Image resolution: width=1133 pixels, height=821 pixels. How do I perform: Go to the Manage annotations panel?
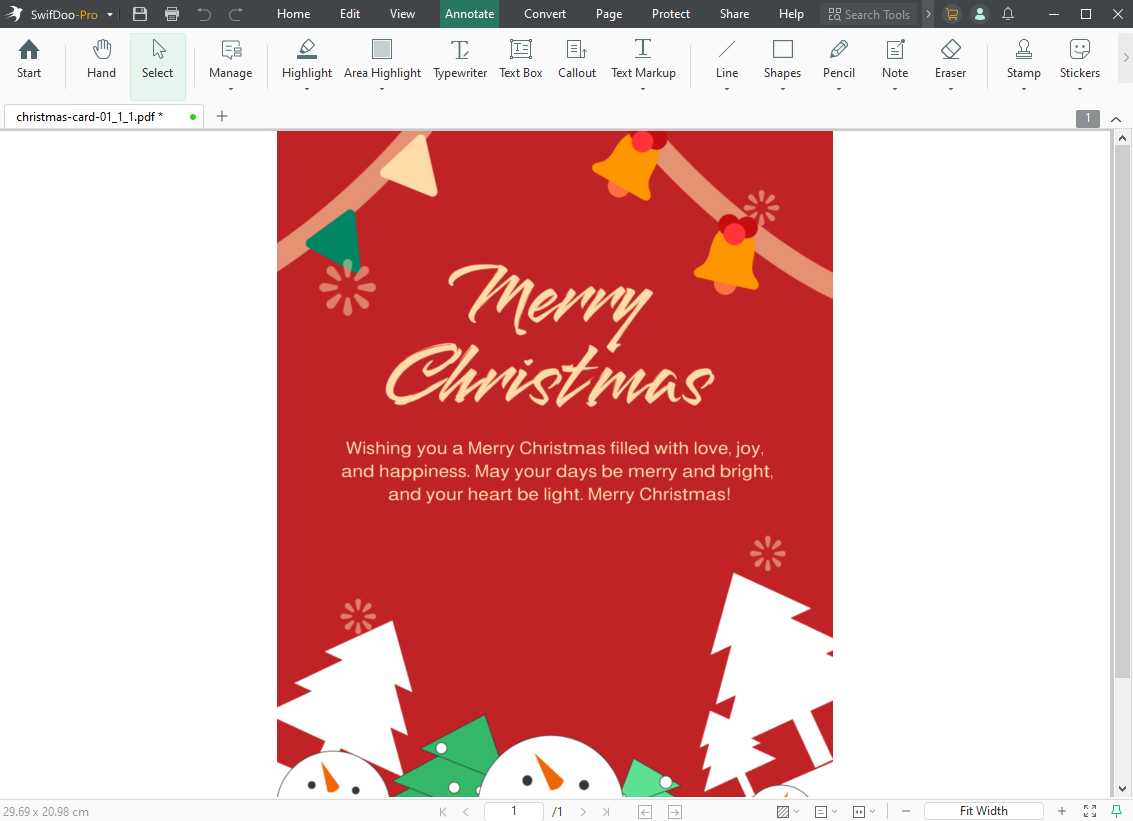coord(230,60)
